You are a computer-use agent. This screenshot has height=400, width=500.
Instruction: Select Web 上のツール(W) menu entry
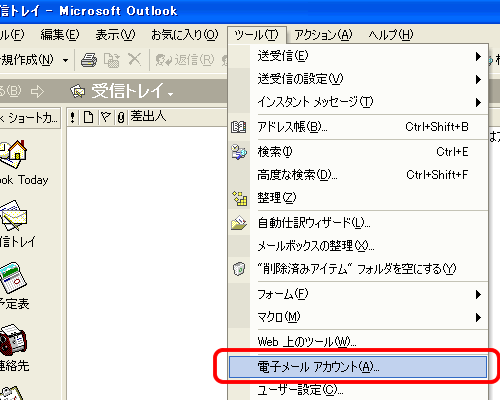358,342
